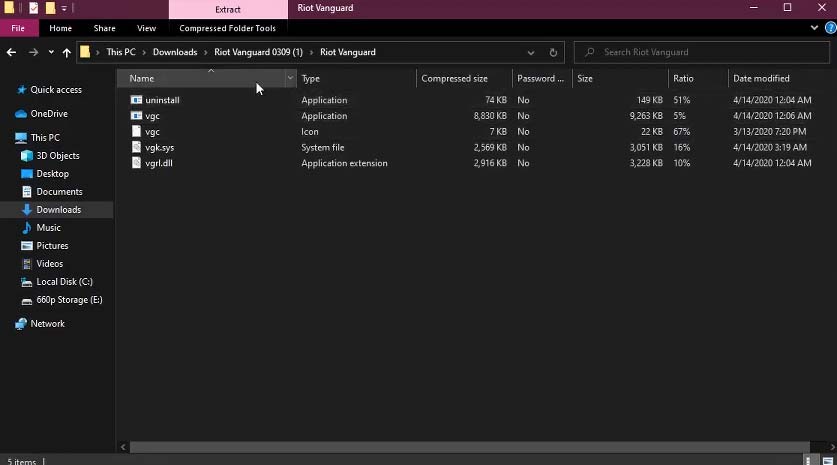This screenshot has width=837, height=465.
Task: Sort by the Type column
Action: pos(357,78)
